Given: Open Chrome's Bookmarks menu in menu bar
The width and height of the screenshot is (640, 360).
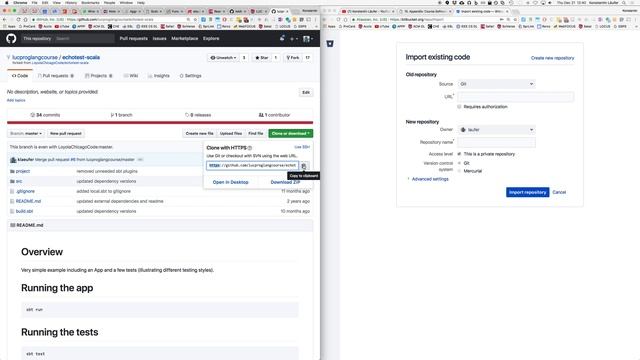Looking at the screenshot, I should [x=90, y=3].
